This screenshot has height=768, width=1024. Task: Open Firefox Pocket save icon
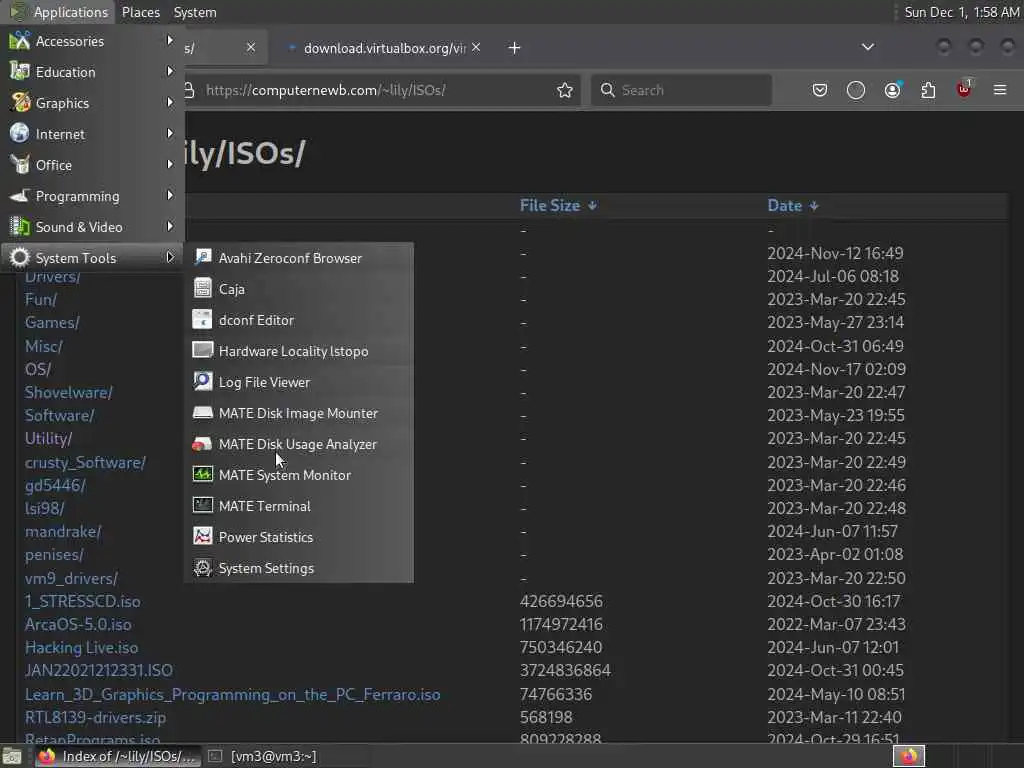[x=820, y=90]
